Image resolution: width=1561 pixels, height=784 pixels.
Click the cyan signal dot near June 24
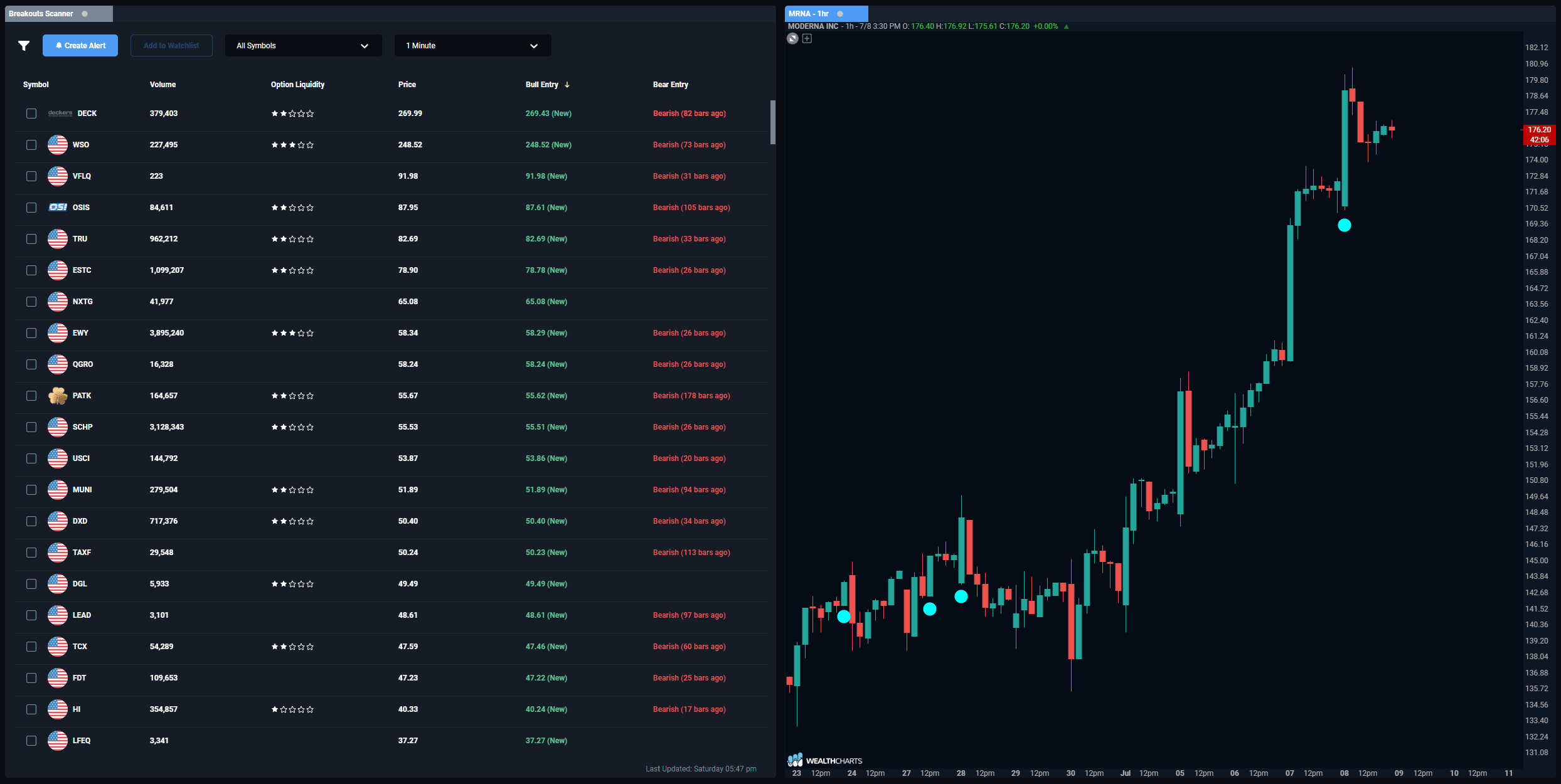844,617
